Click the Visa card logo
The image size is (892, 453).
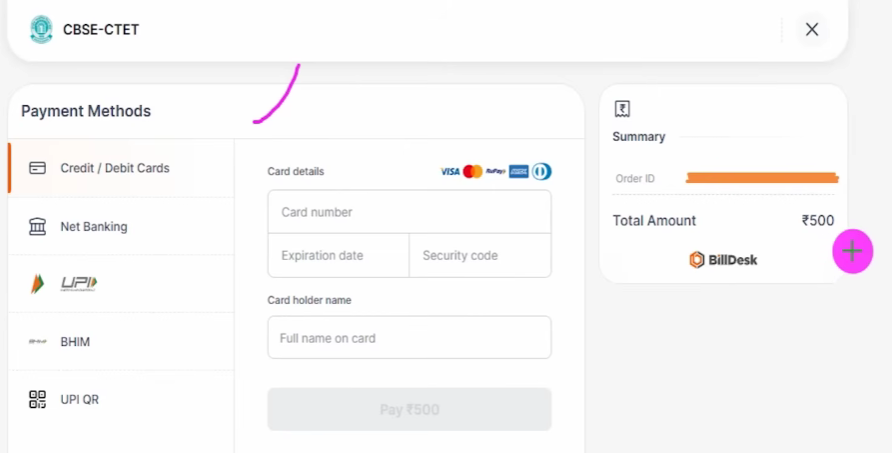450,172
